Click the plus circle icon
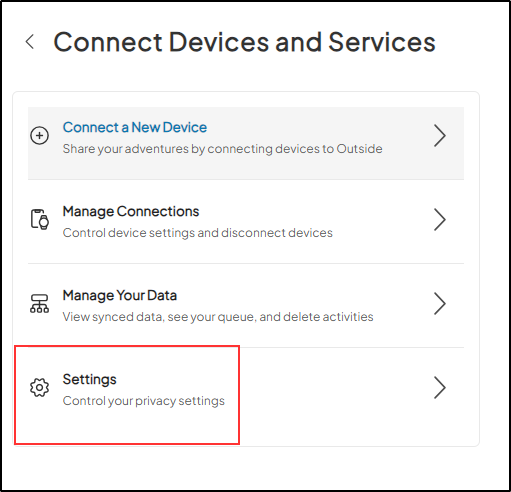Image resolution: width=511 pixels, height=492 pixels. coord(39,136)
